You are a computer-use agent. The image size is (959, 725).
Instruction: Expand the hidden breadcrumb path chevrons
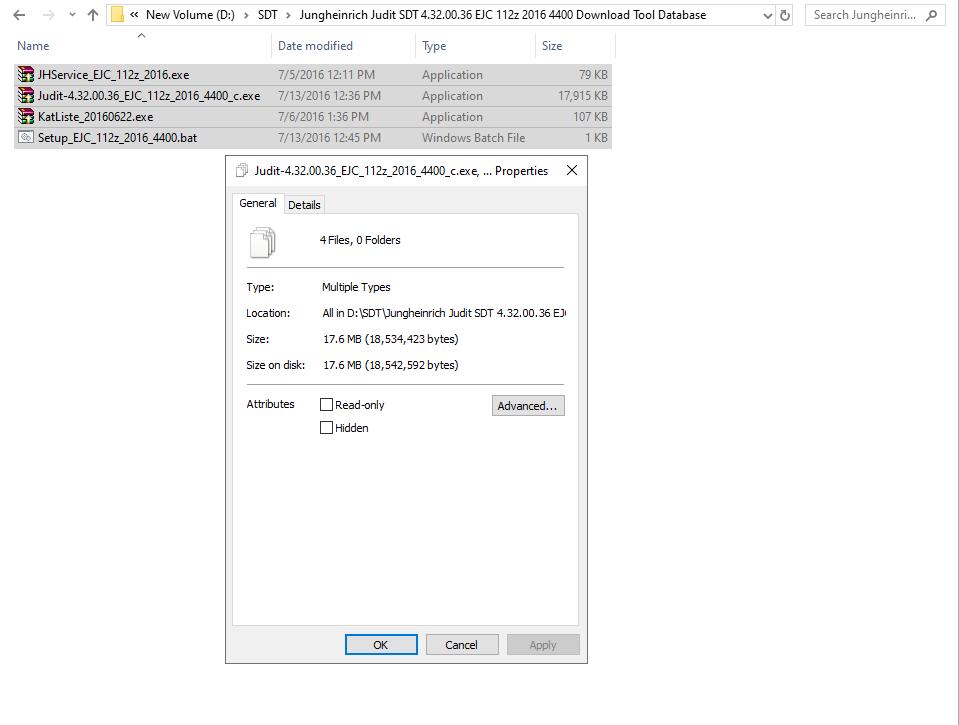(134, 15)
